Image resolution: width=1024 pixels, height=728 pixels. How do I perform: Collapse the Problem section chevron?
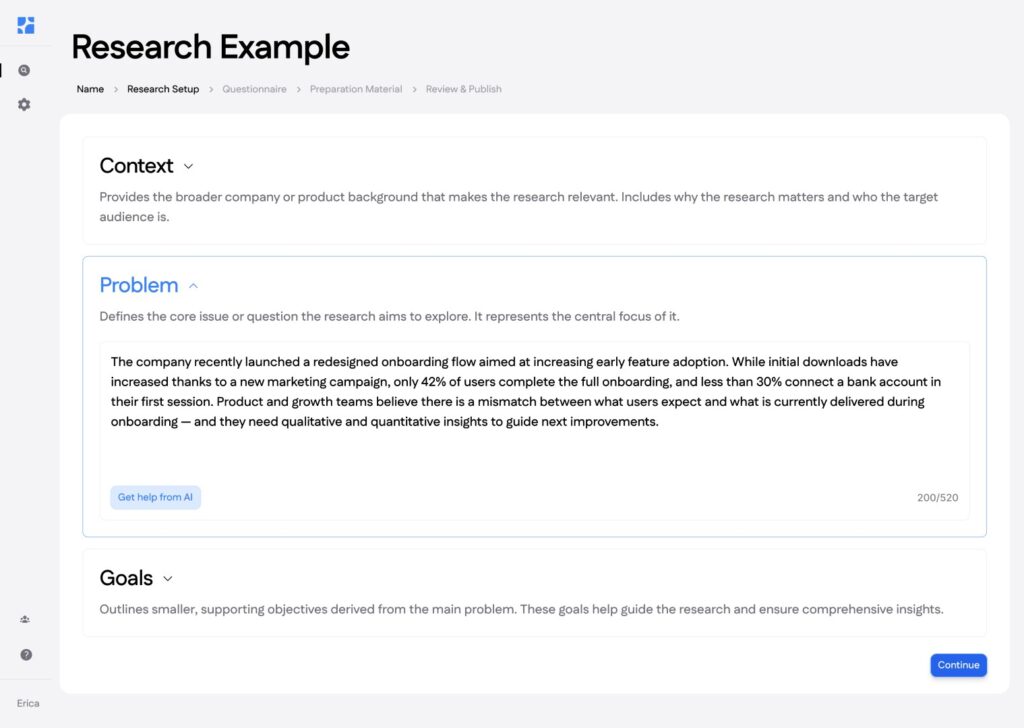click(x=193, y=286)
